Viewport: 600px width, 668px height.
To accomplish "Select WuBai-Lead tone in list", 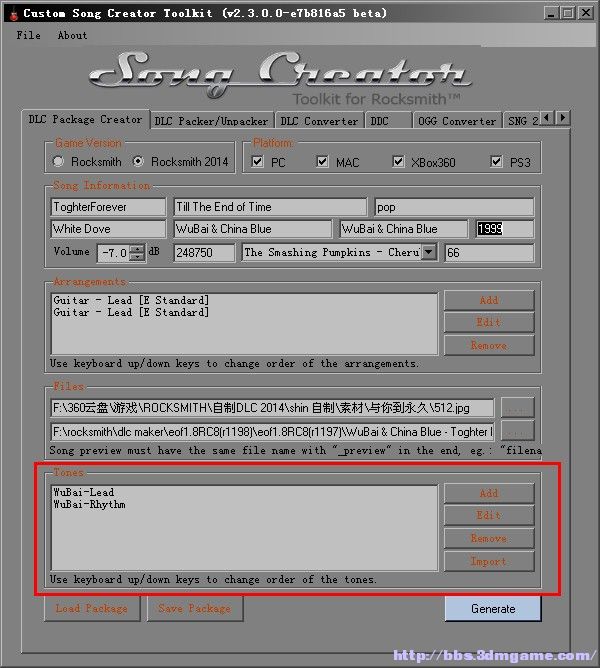I will [84, 492].
